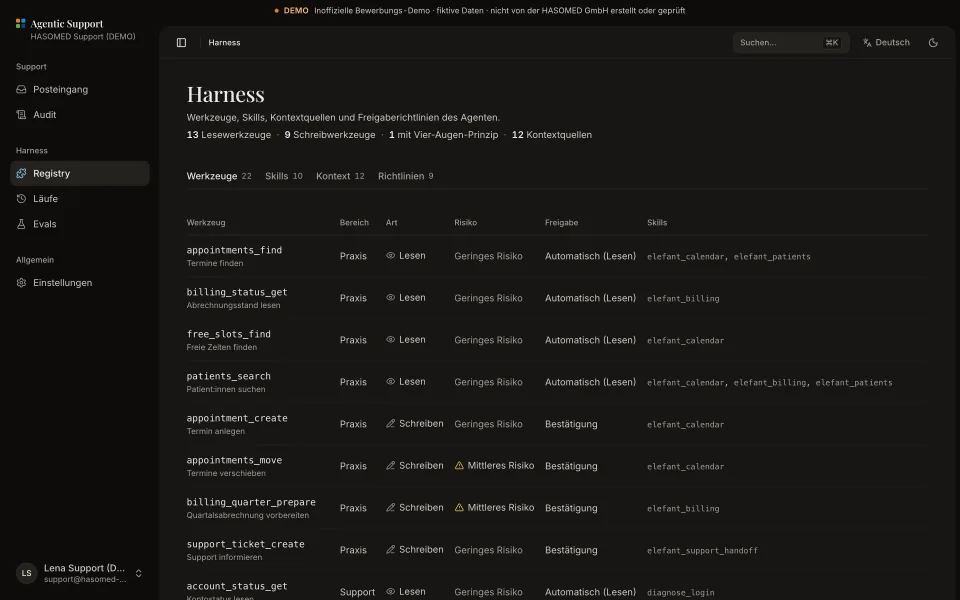Click Bestätigung in the appointment_create row
Image resolution: width=960 pixels, height=600 pixels.
571,424
